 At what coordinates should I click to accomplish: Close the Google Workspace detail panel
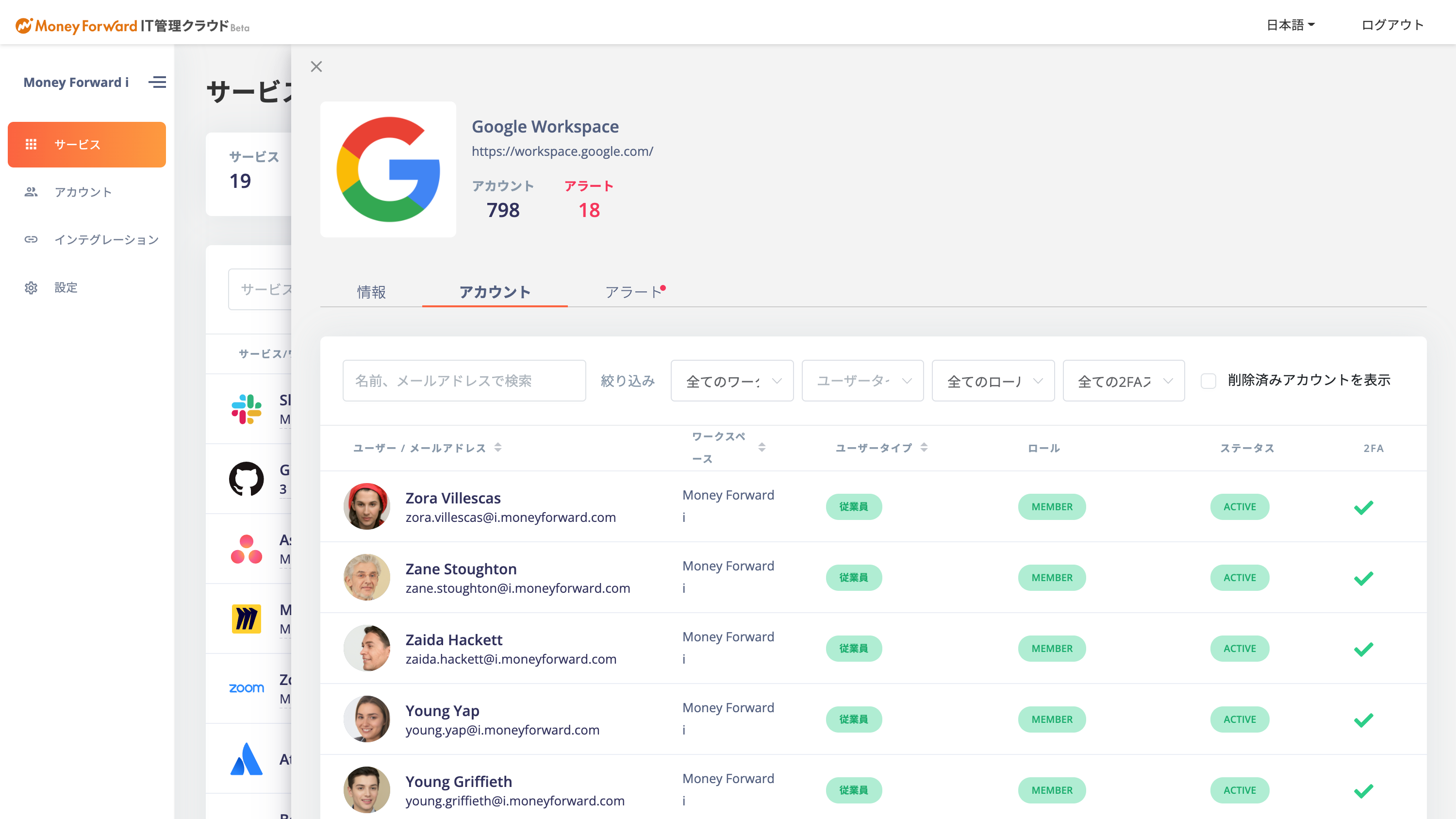pyautogui.click(x=316, y=67)
